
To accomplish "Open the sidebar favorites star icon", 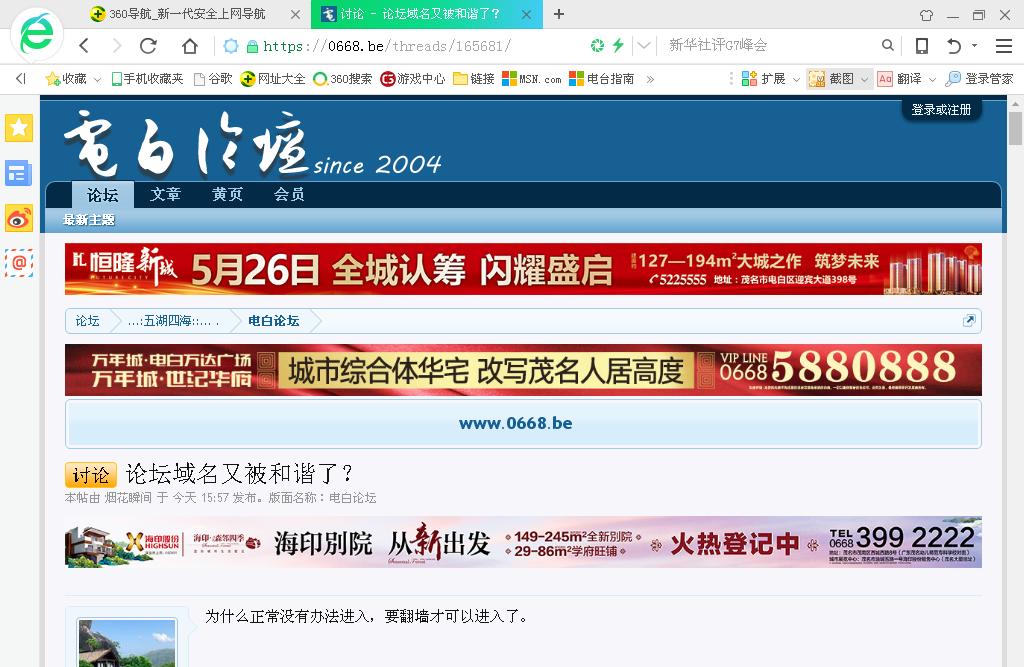I will tap(19, 128).
